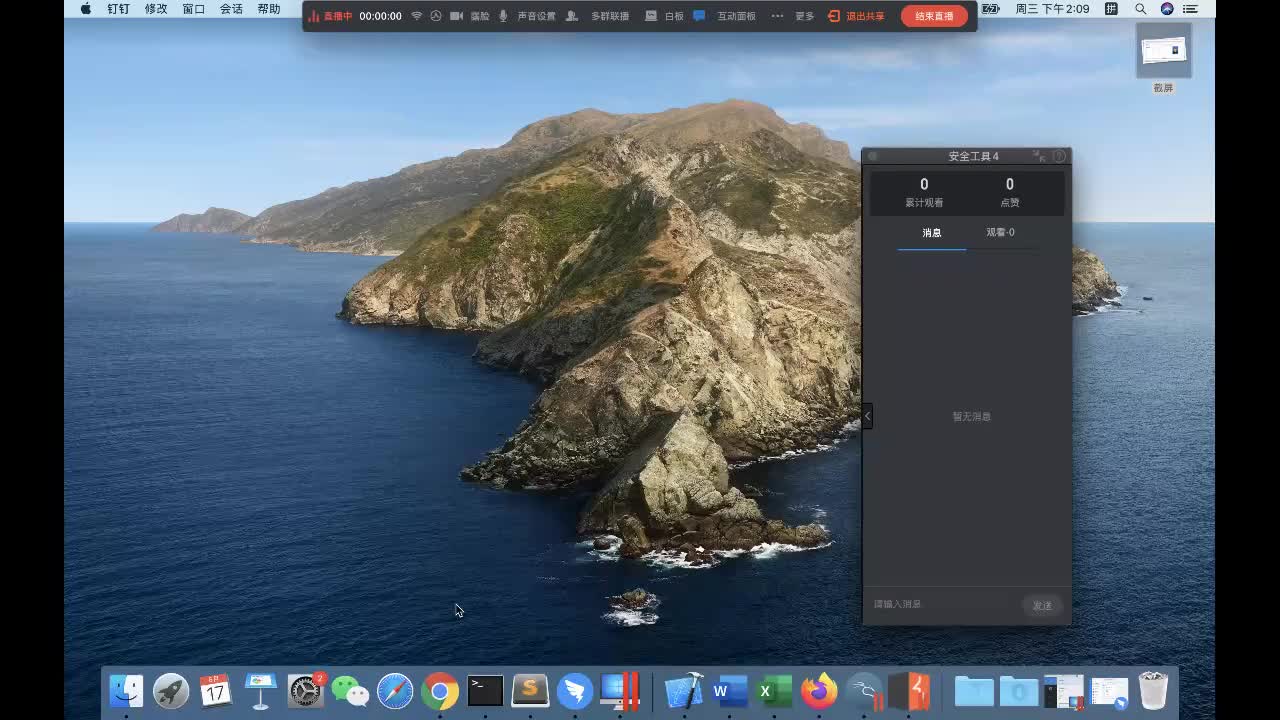The width and height of the screenshot is (1280, 720).
Task: Click the Siri icon in the menu bar
Action: click(x=1167, y=9)
